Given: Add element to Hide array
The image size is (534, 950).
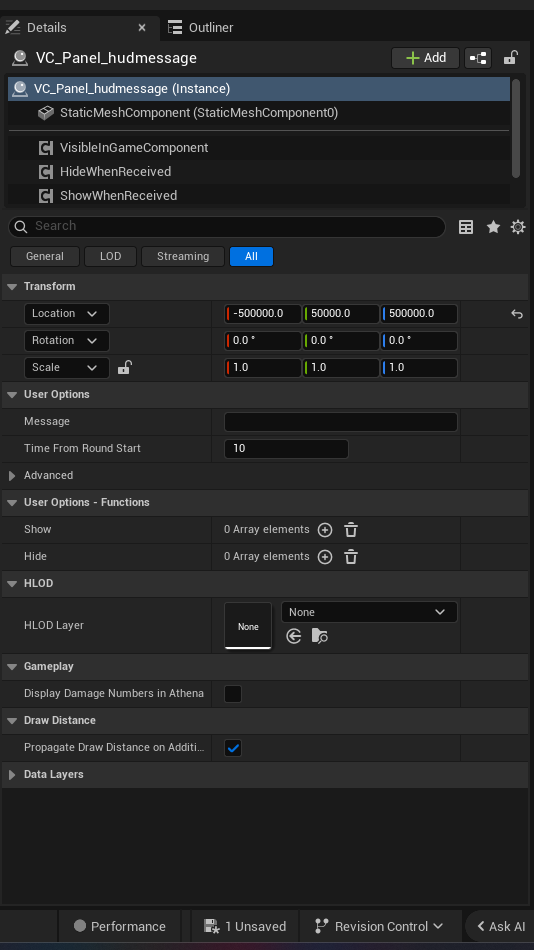Looking at the screenshot, I should pyautogui.click(x=325, y=557).
